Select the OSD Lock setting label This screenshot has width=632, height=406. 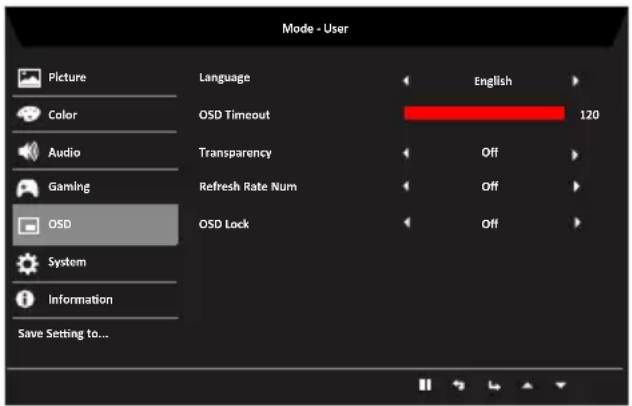[224, 224]
